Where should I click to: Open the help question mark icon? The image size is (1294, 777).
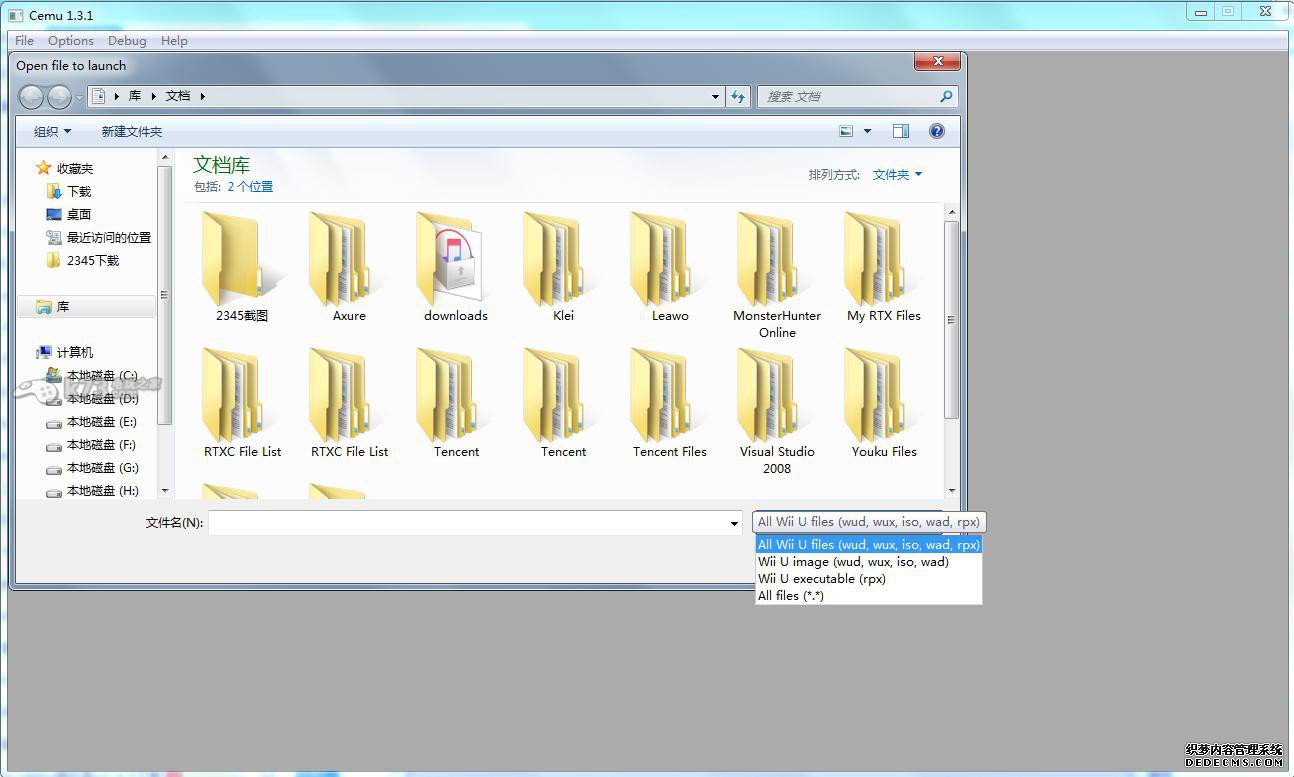click(x=937, y=131)
